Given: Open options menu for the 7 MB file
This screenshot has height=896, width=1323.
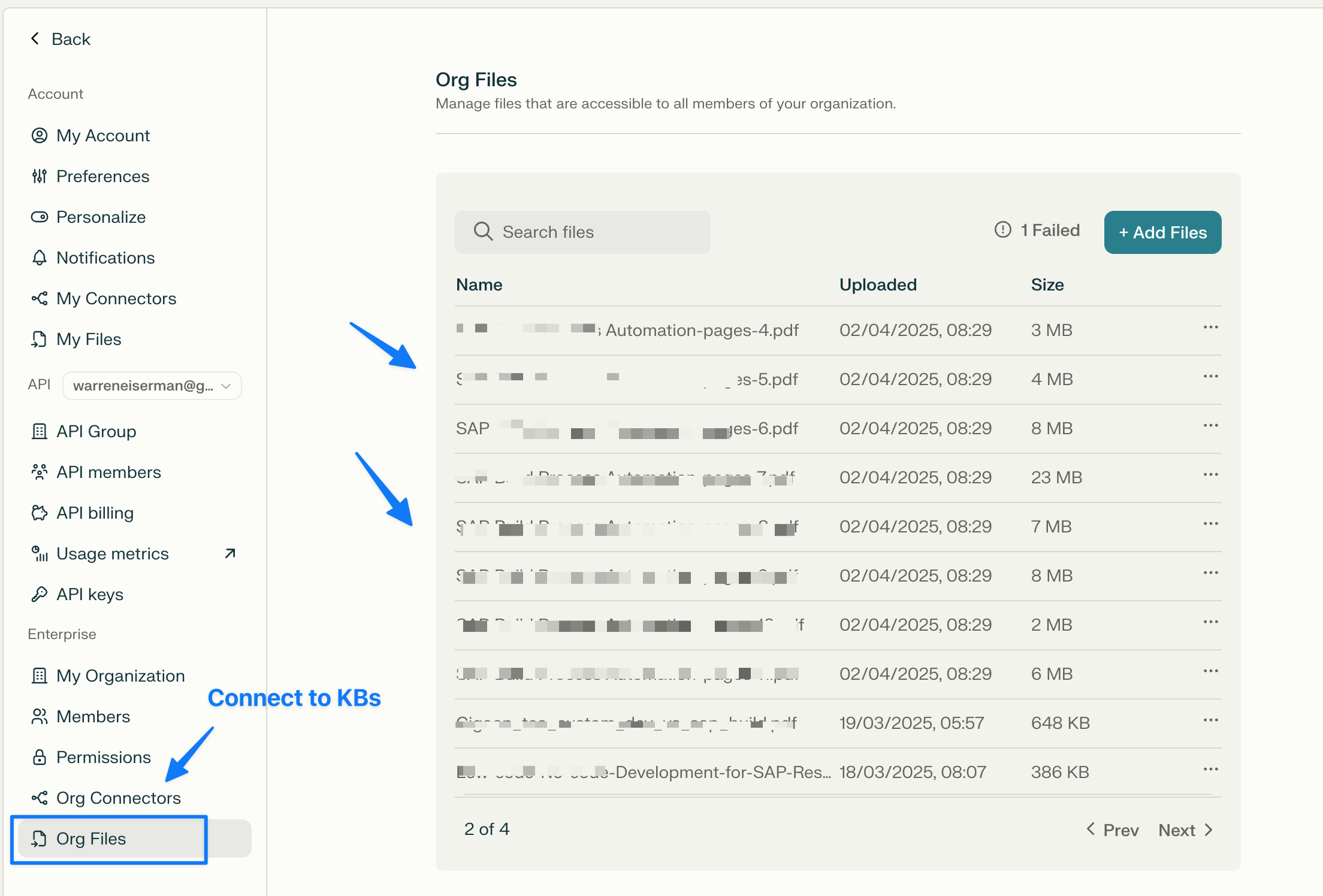Looking at the screenshot, I should [1210, 524].
